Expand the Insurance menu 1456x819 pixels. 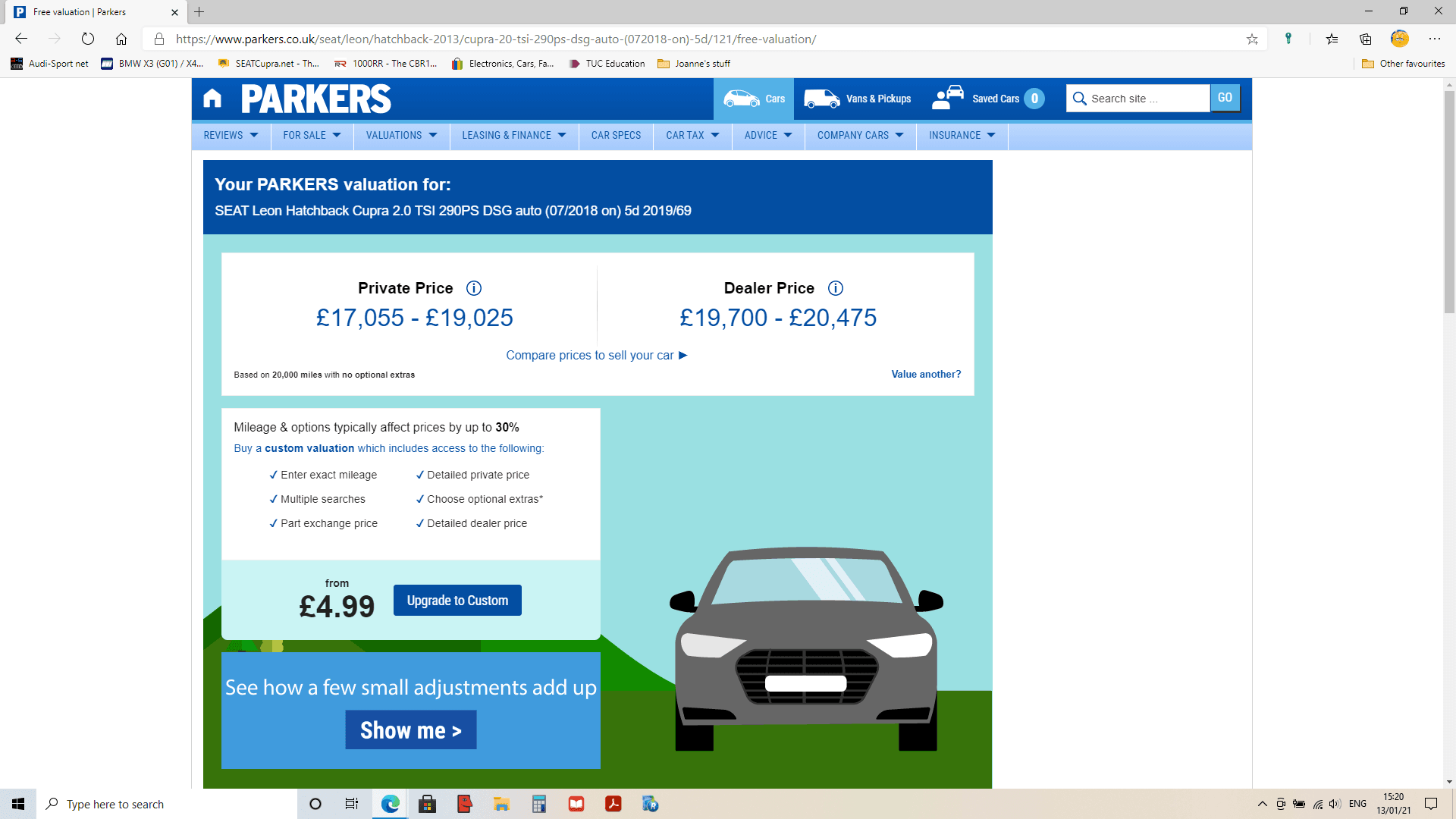pos(962,136)
